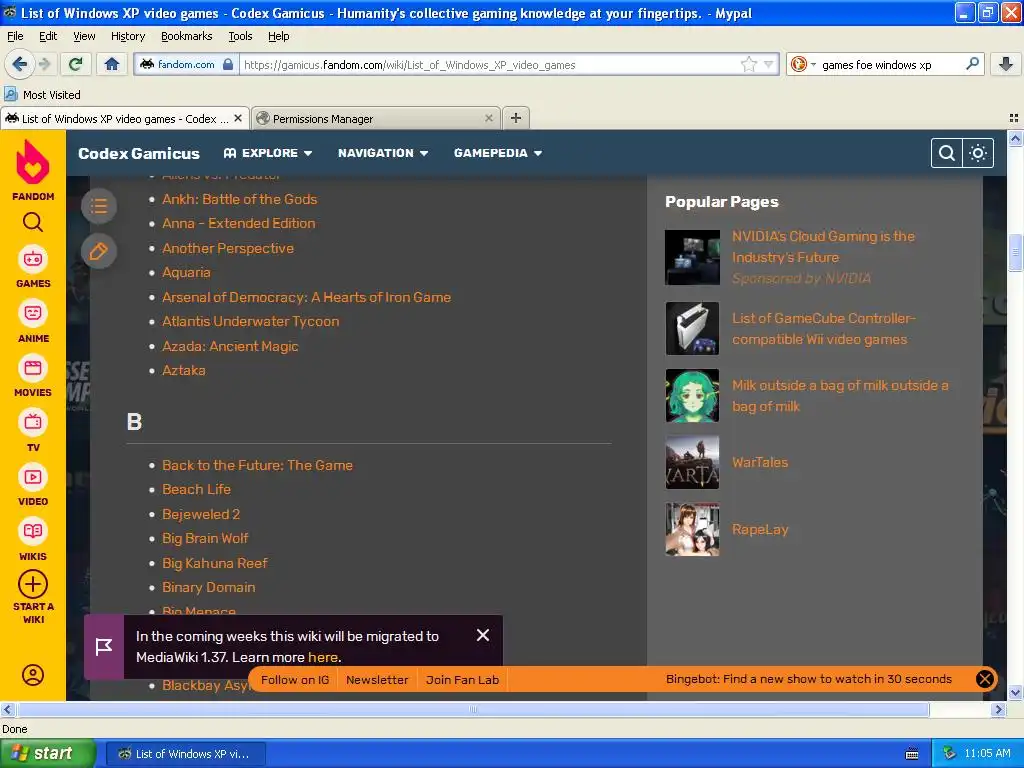Viewport: 1024px width, 768px height.
Task: Open the Video section icon
Action: 33,477
